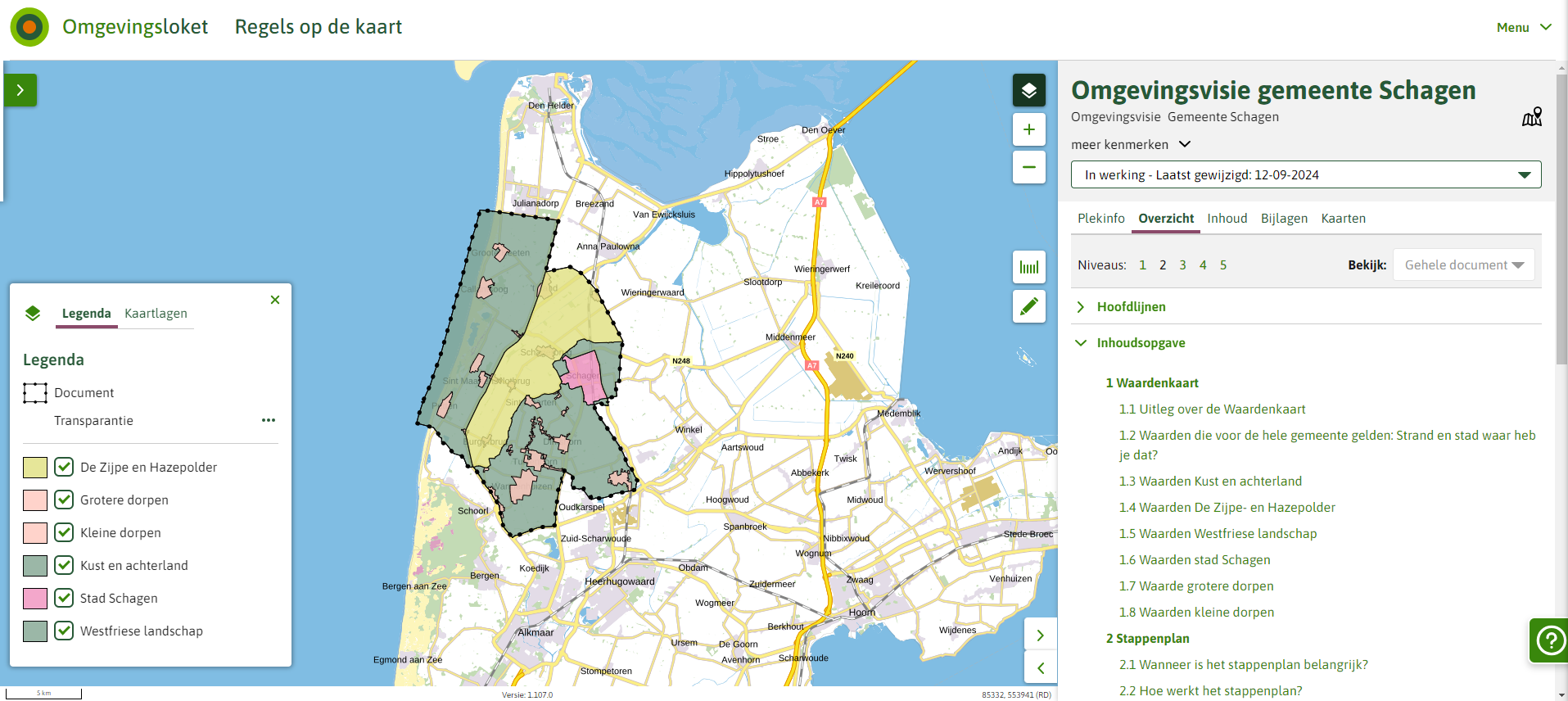
Task: Expand the Hoofdlijnen section
Action: pyautogui.click(x=1131, y=306)
